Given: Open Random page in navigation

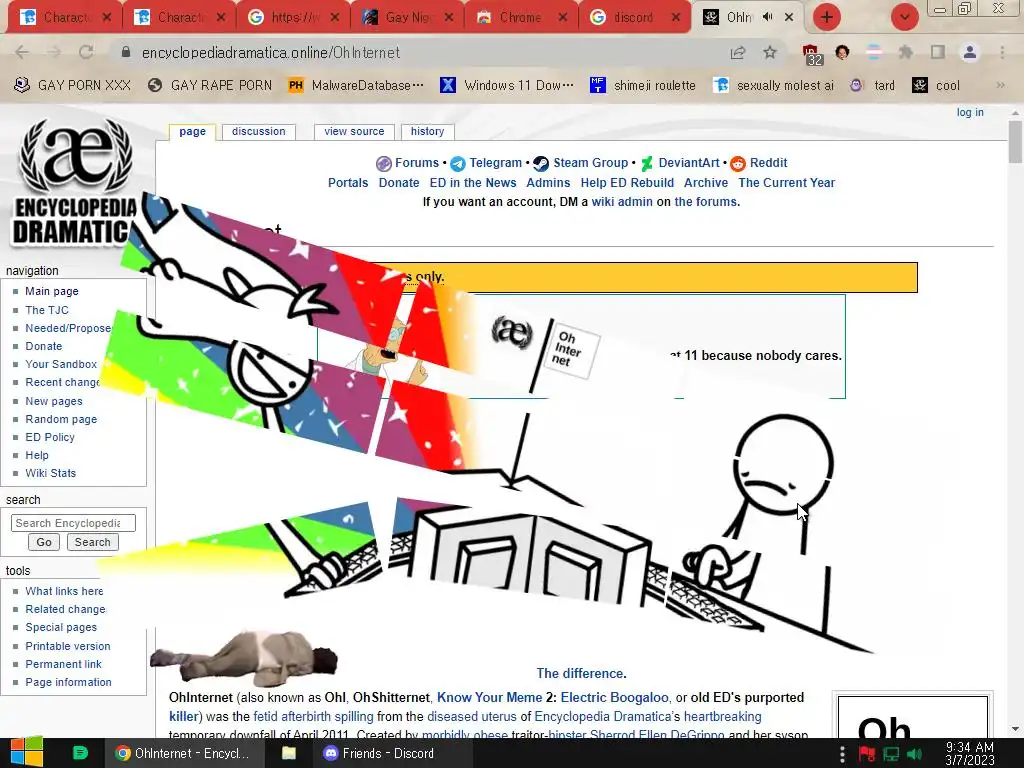Looking at the screenshot, I should 61,419.
